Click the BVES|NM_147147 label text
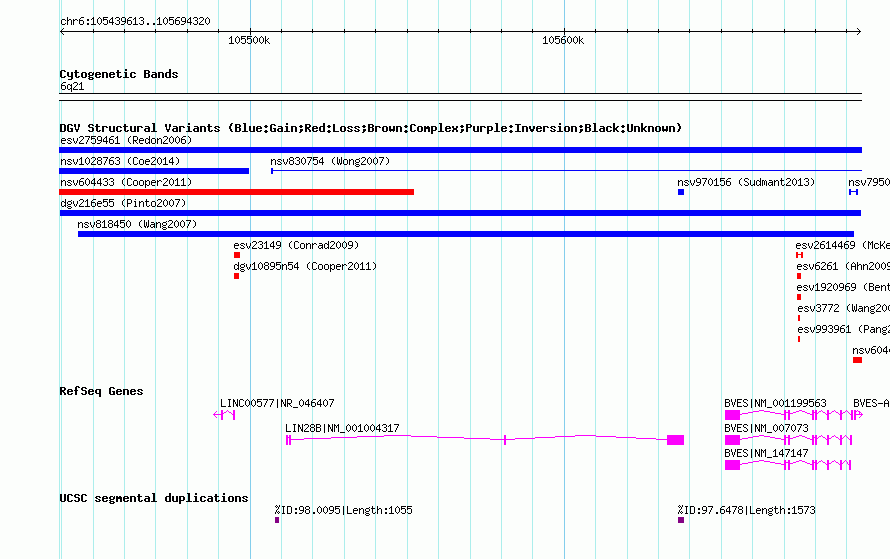The height and width of the screenshot is (559, 890). pos(766,453)
